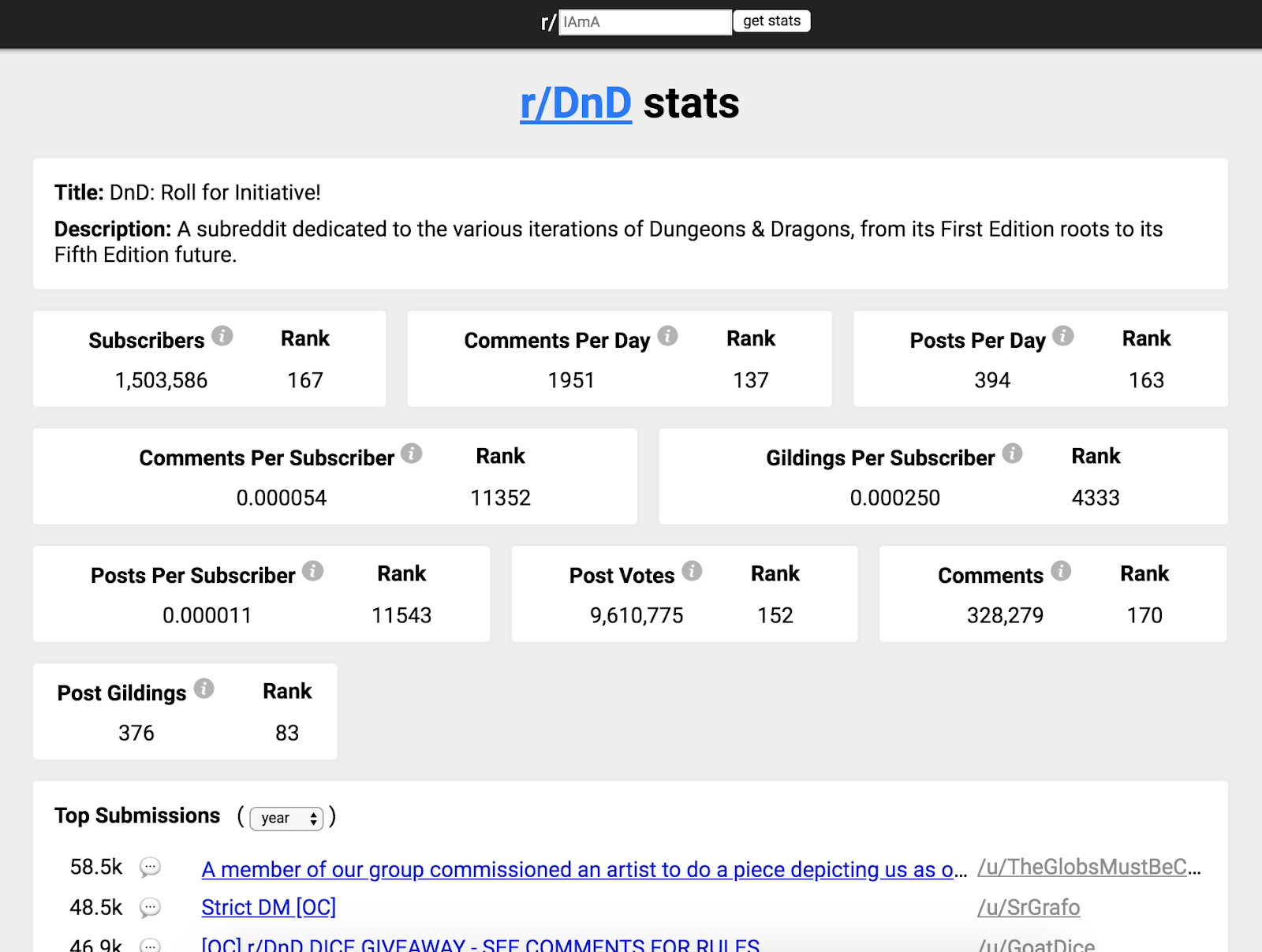Open the r/DnD DICE GIVEAWAY submission
Viewport: 1262px width, 952px height.
[480, 944]
